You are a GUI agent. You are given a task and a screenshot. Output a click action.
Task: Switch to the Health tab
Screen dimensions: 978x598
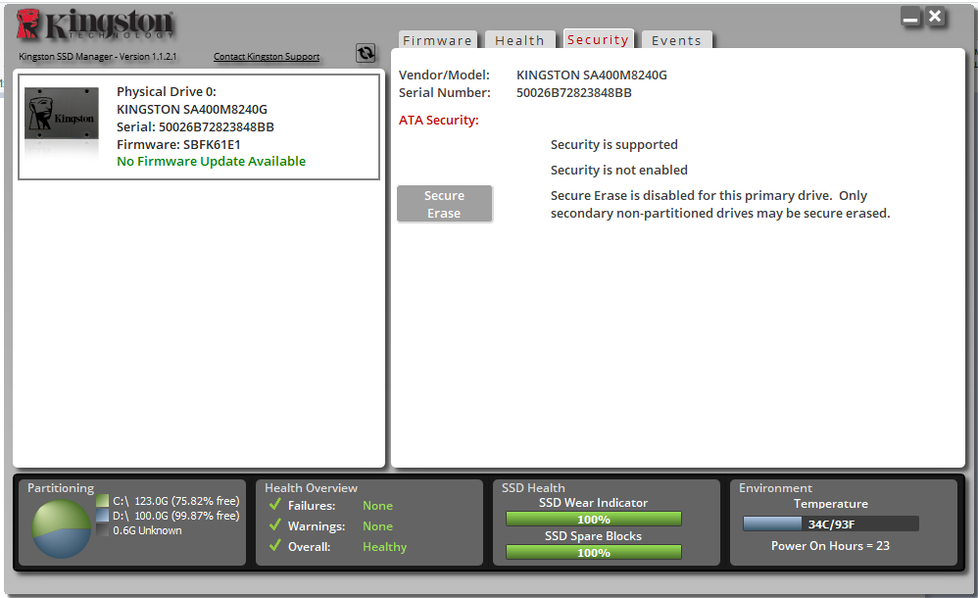520,41
